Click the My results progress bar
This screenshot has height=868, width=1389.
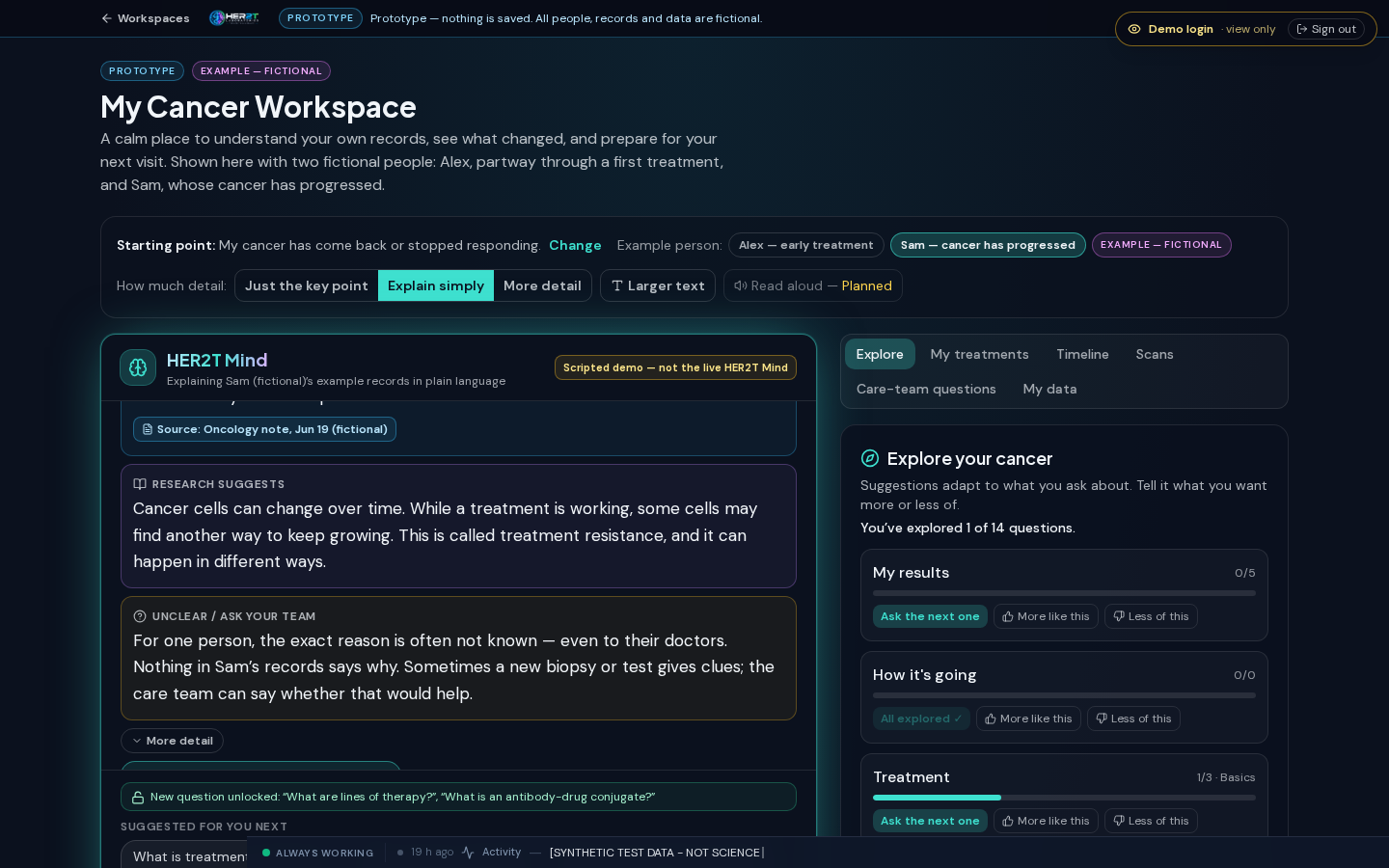point(1064,593)
